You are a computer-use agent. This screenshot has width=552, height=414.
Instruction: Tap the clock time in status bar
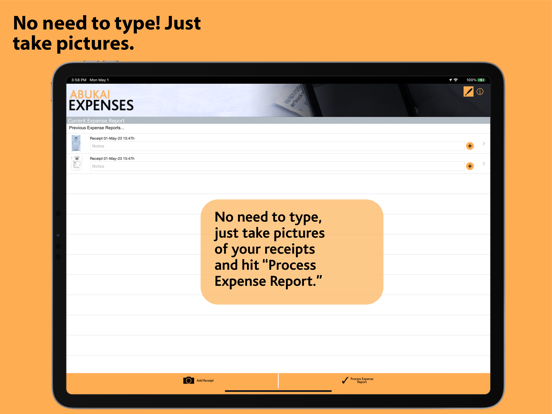[x=79, y=80]
